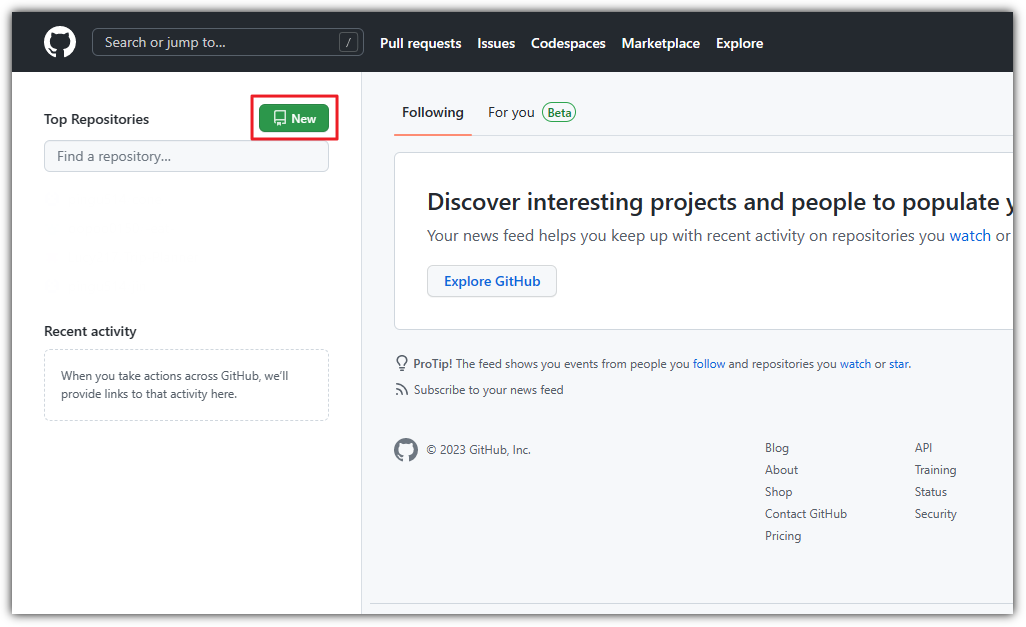Open the GitHub Octocat home logo
The height and width of the screenshot is (627, 1026).
[x=60, y=43]
